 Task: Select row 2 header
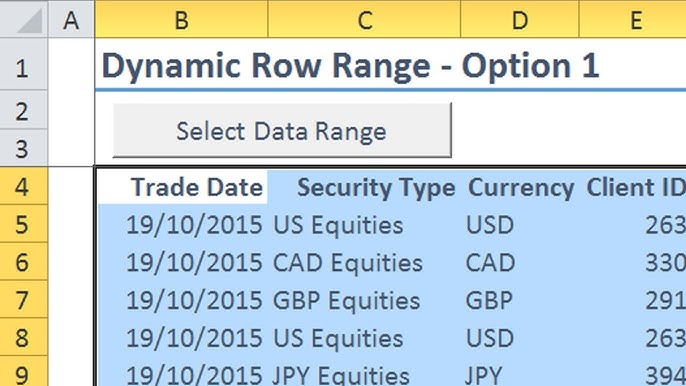click(x=24, y=110)
